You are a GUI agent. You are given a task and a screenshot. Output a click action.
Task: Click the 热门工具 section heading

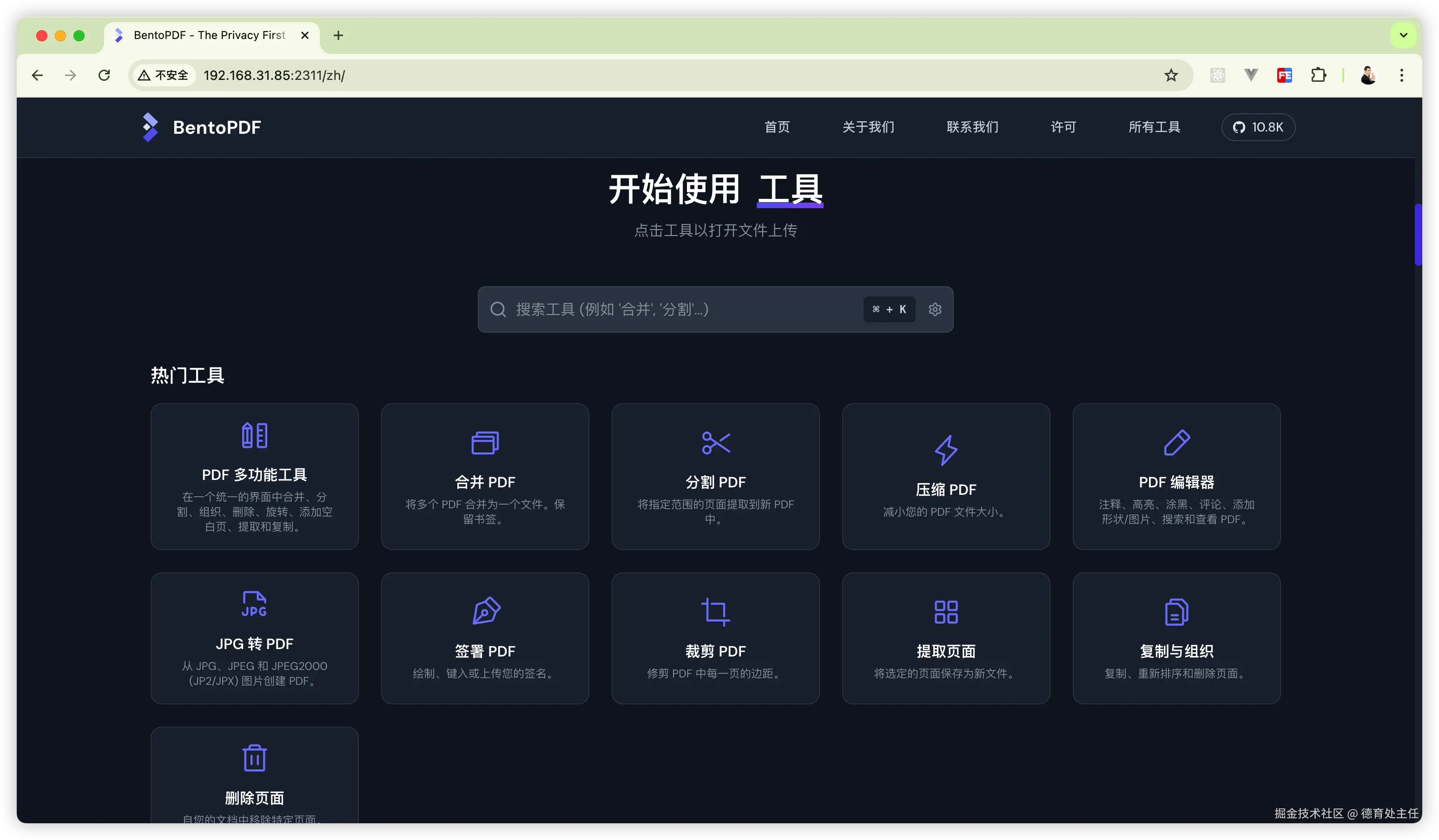[x=187, y=375]
